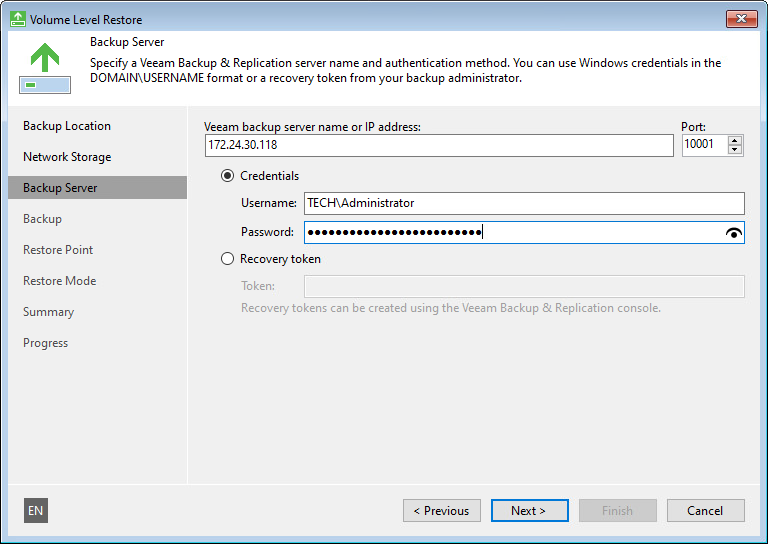Screen dimensions: 768x544
Task: Click the greyed-out Finish button
Action: click(618, 511)
